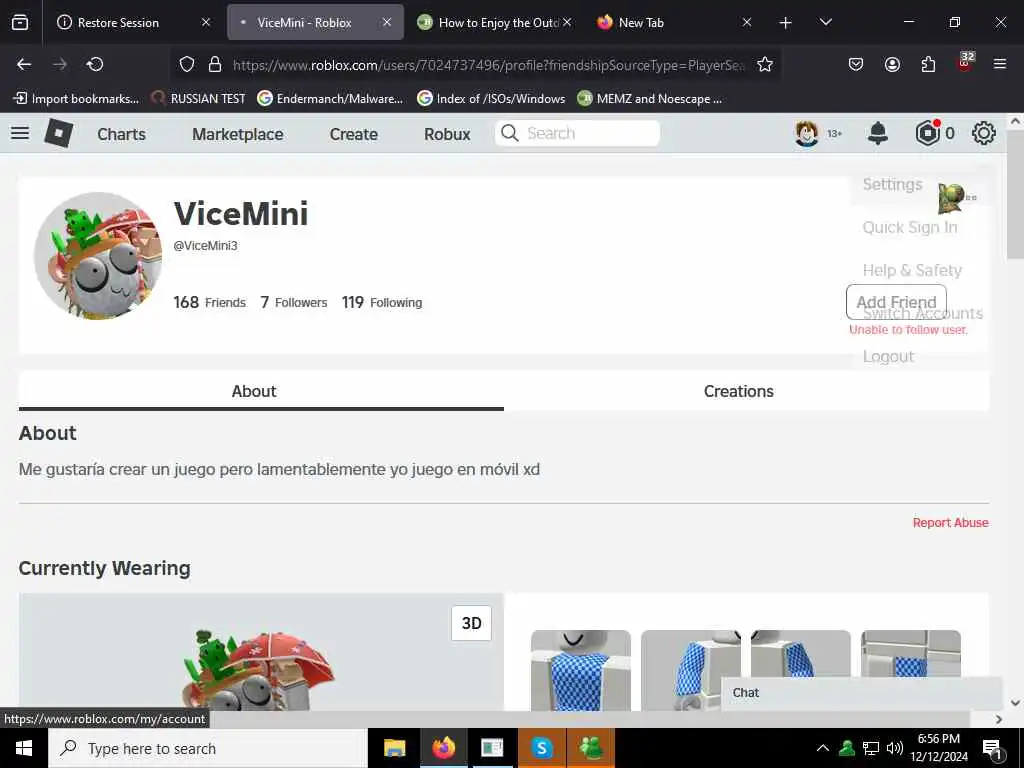Viewport: 1024px width, 768px height.
Task: Open the Index of /ISOs/Windows bookmark
Action: coord(491,99)
